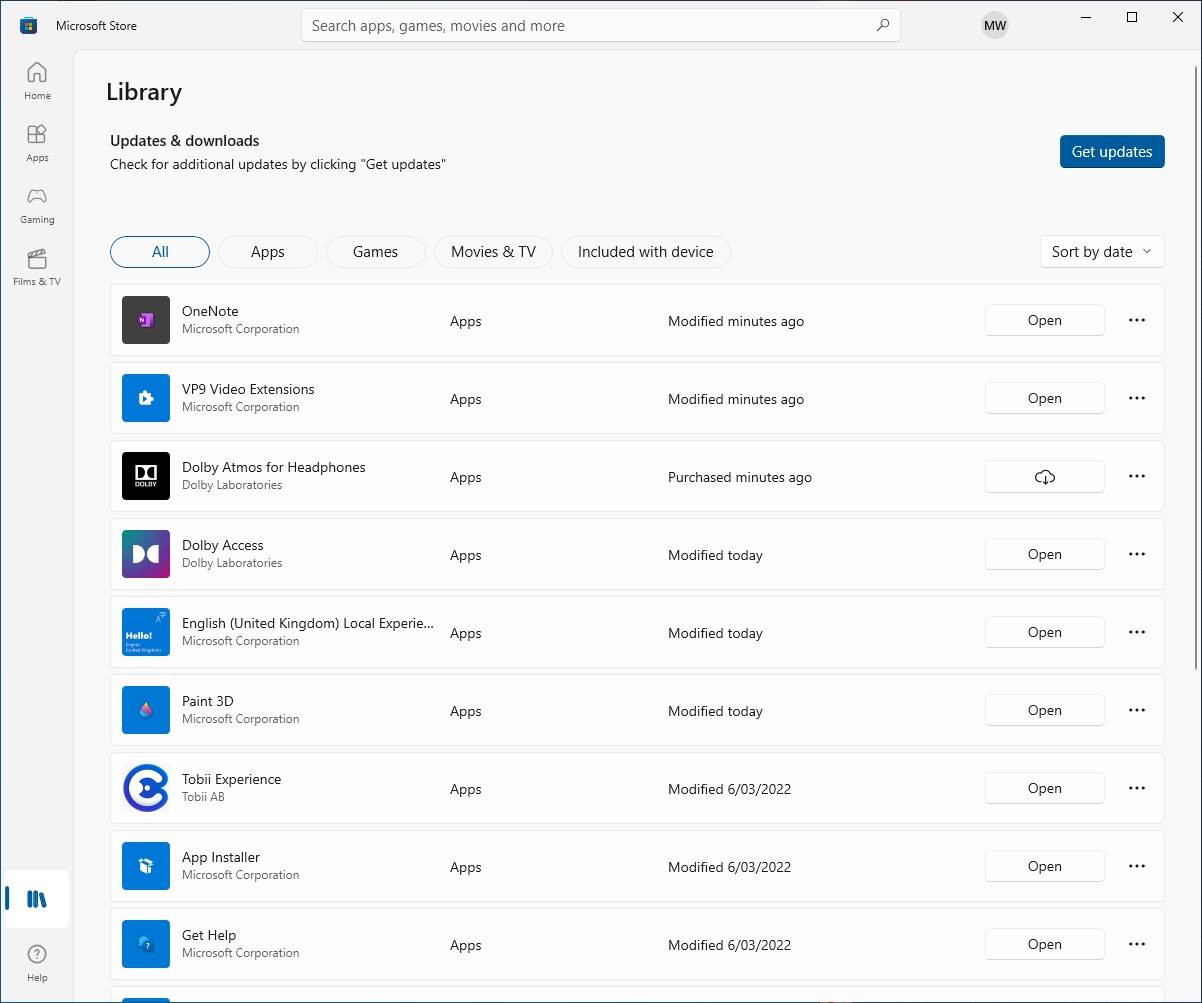Select the Library icon in the sidebar
The height and width of the screenshot is (1003, 1202).
coord(37,899)
